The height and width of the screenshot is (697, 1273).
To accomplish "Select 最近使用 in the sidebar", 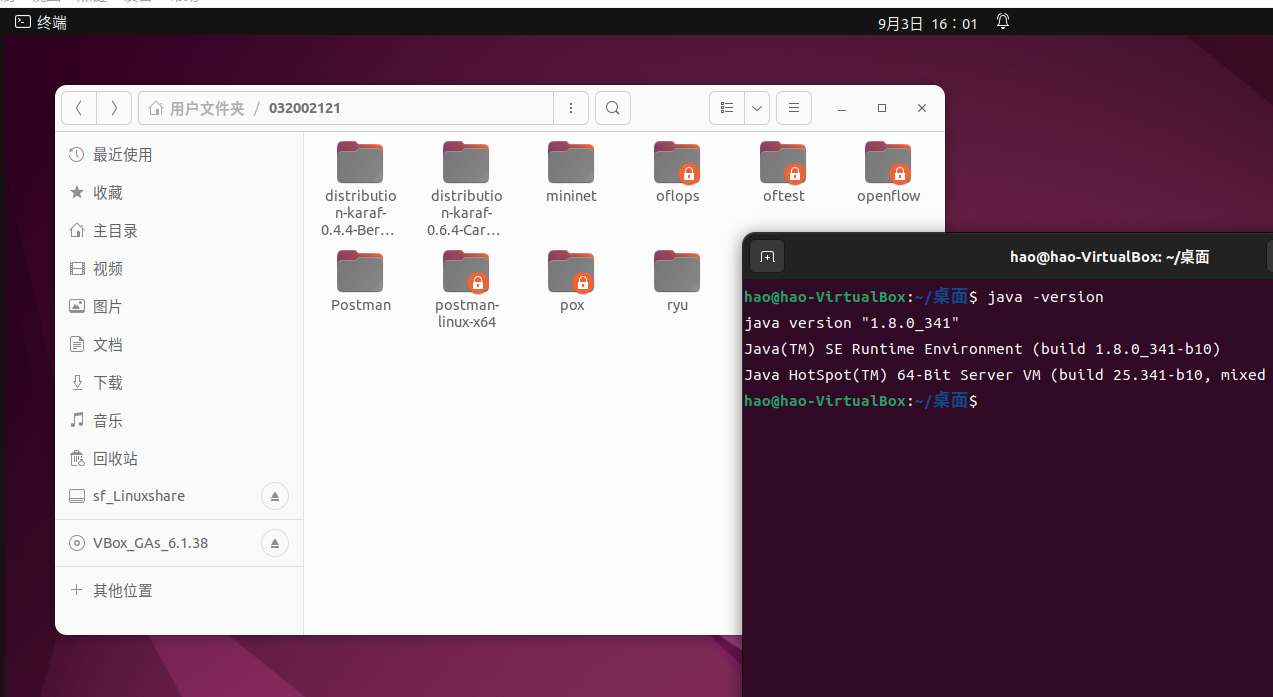I will coord(179,155).
